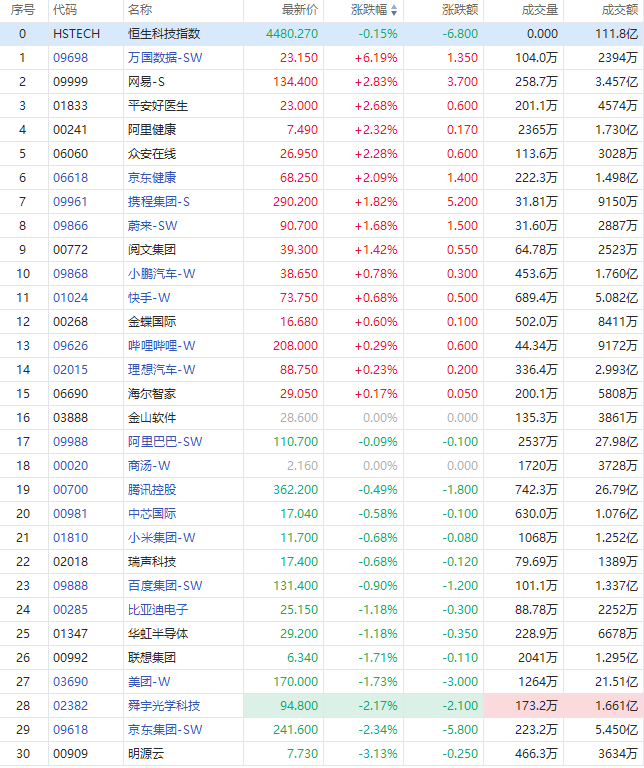Open 万国数据-SW stock
The width and height of the screenshot is (644, 768).
pos(165,58)
